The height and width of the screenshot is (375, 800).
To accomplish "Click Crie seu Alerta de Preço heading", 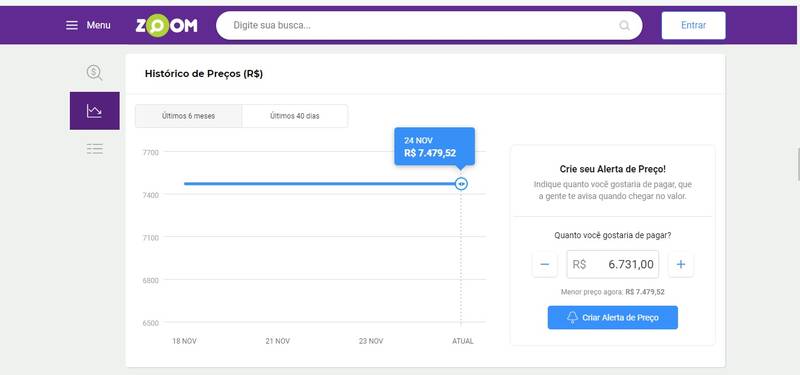I will pos(612,169).
